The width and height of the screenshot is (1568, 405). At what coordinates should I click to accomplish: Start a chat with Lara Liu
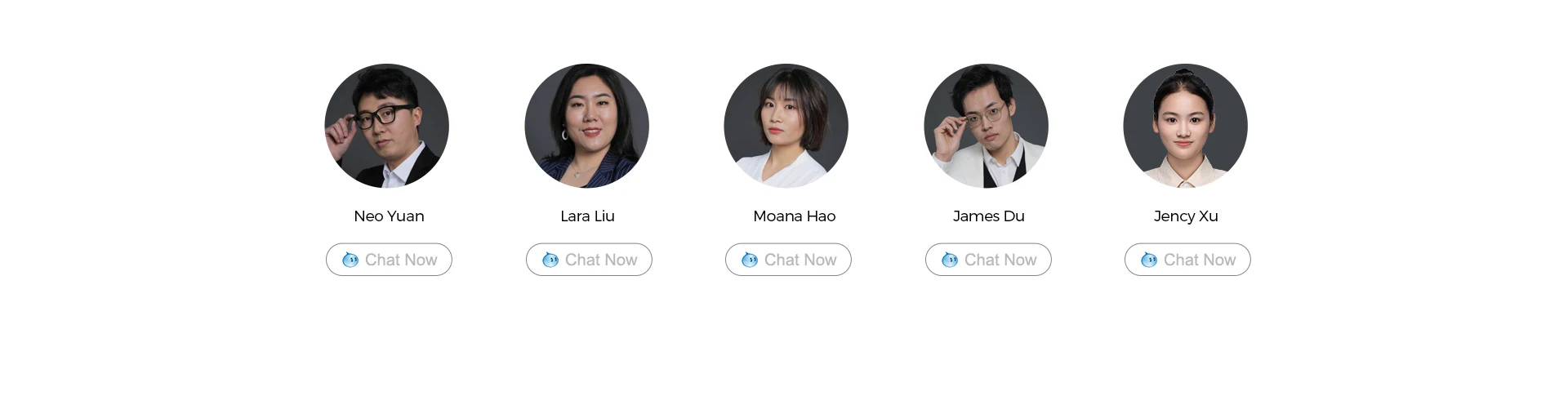pos(589,260)
